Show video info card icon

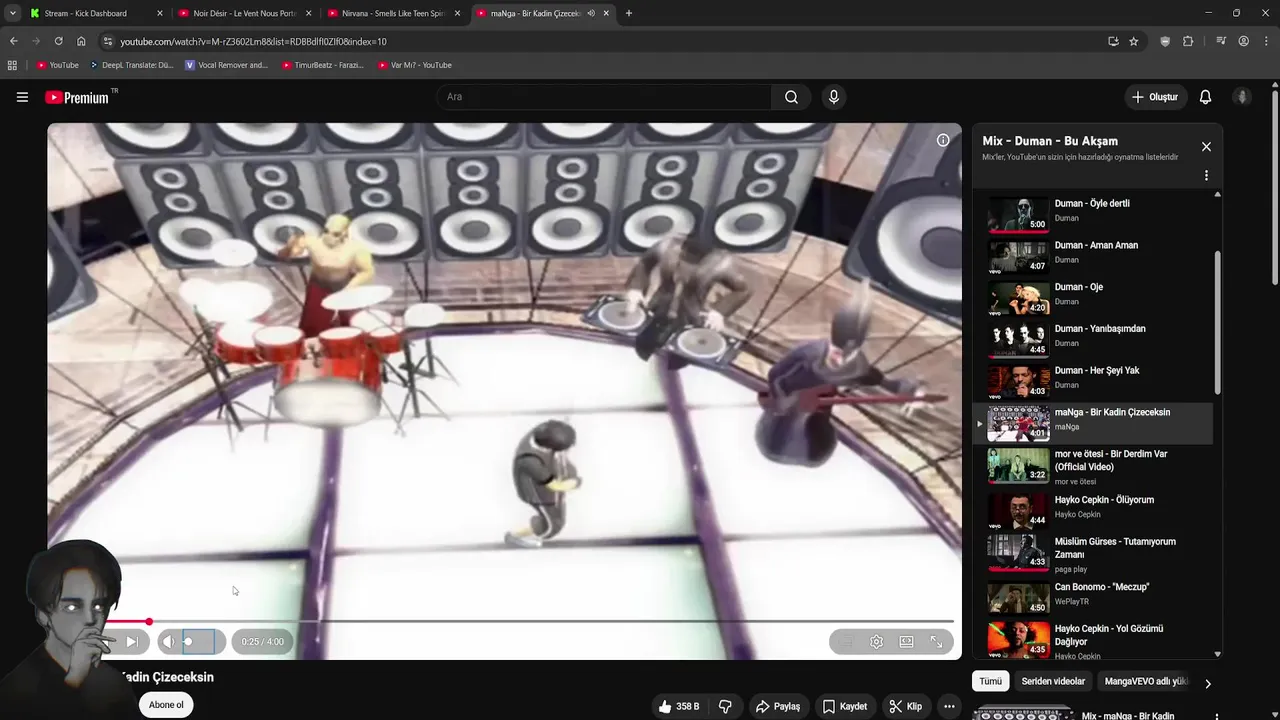click(942, 140)
